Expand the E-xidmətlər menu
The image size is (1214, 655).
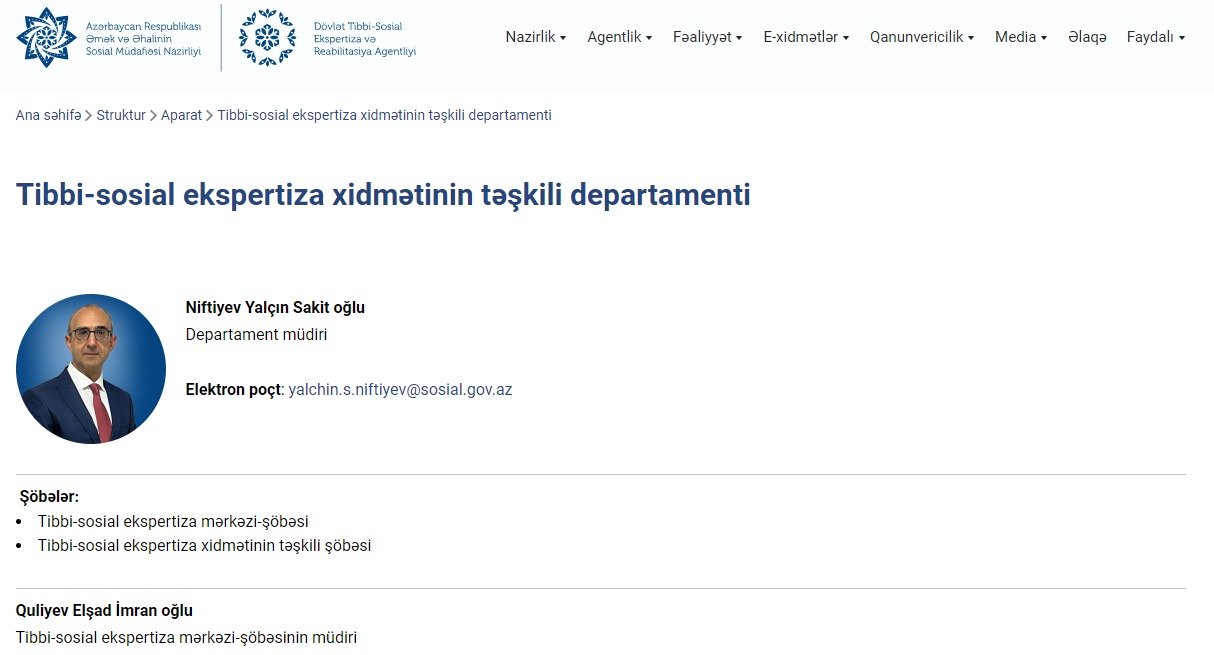click(805, 37)
